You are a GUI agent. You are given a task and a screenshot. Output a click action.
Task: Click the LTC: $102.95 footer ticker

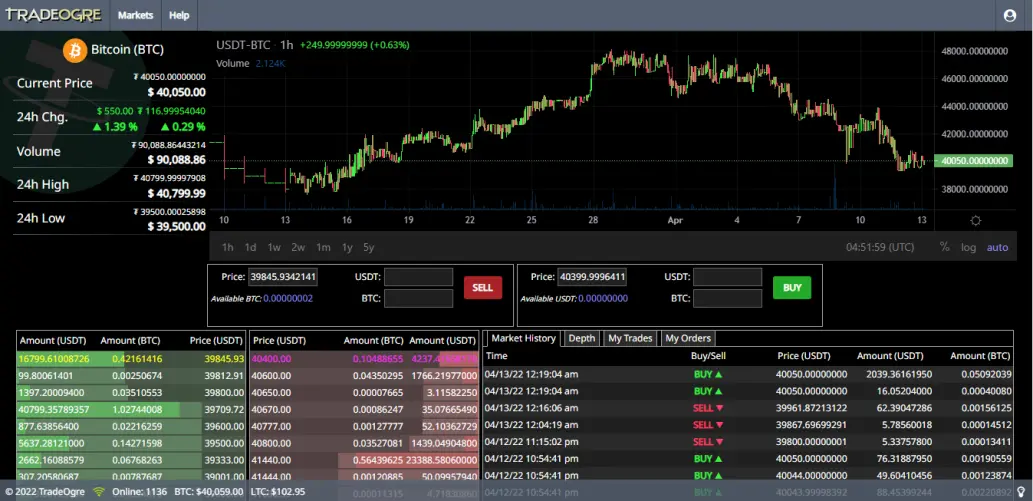point(278,491)
